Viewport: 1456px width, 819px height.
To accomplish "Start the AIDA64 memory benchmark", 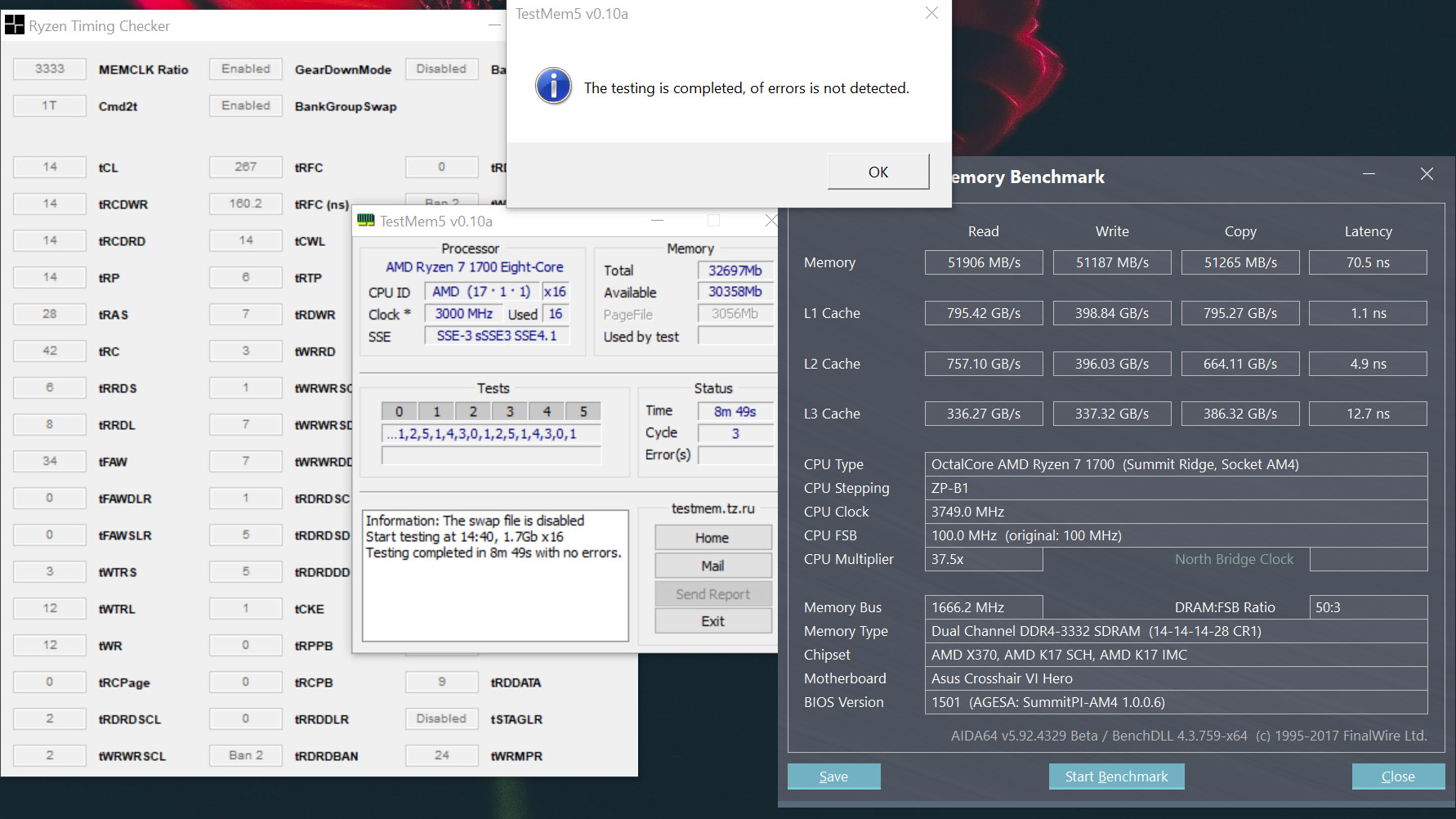I will (1116, 776).
